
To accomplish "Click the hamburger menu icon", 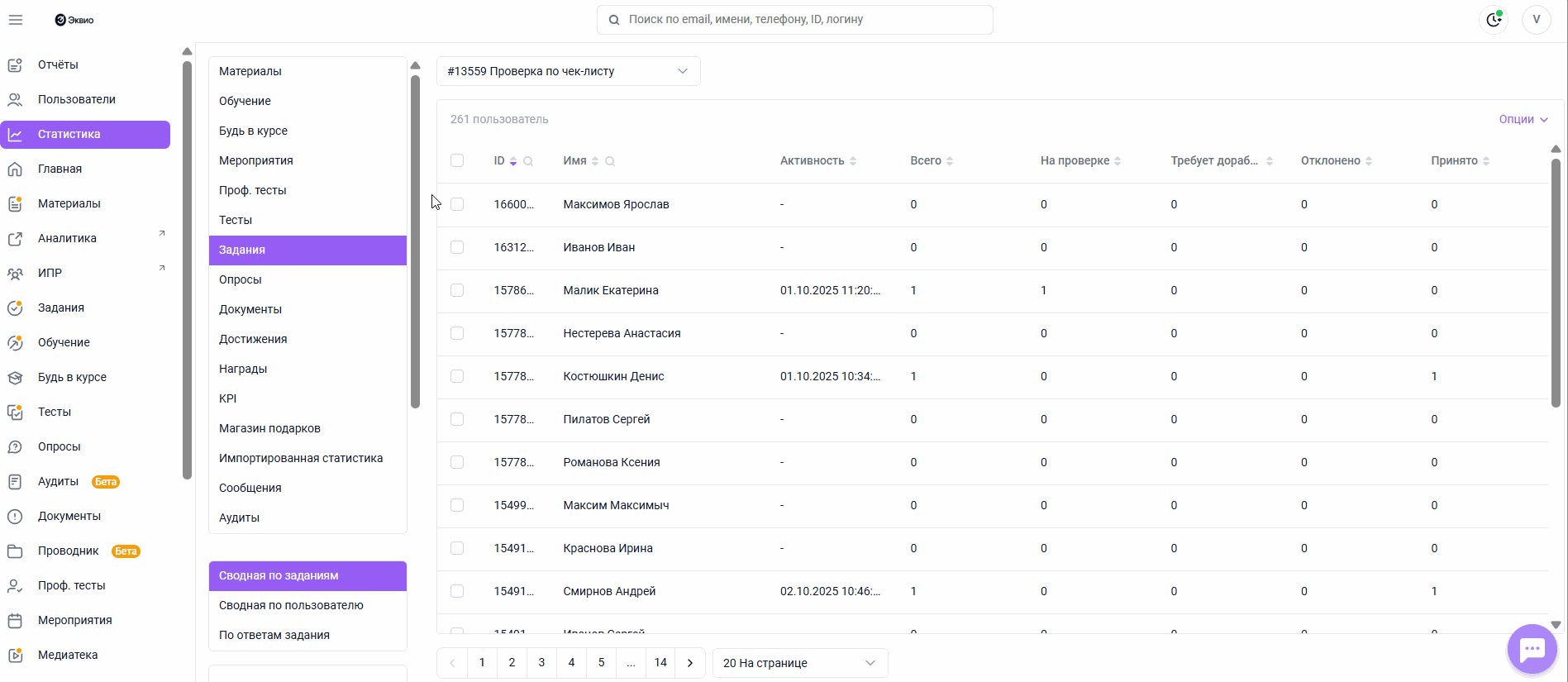I will pyautogui.click(x=16, y=20).
